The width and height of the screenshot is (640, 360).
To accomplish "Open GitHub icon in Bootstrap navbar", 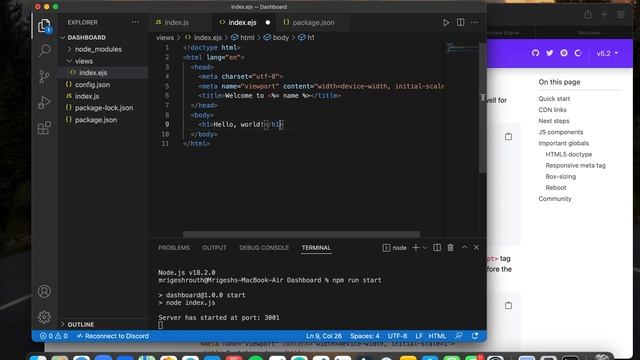I will [x=536, y=53].
